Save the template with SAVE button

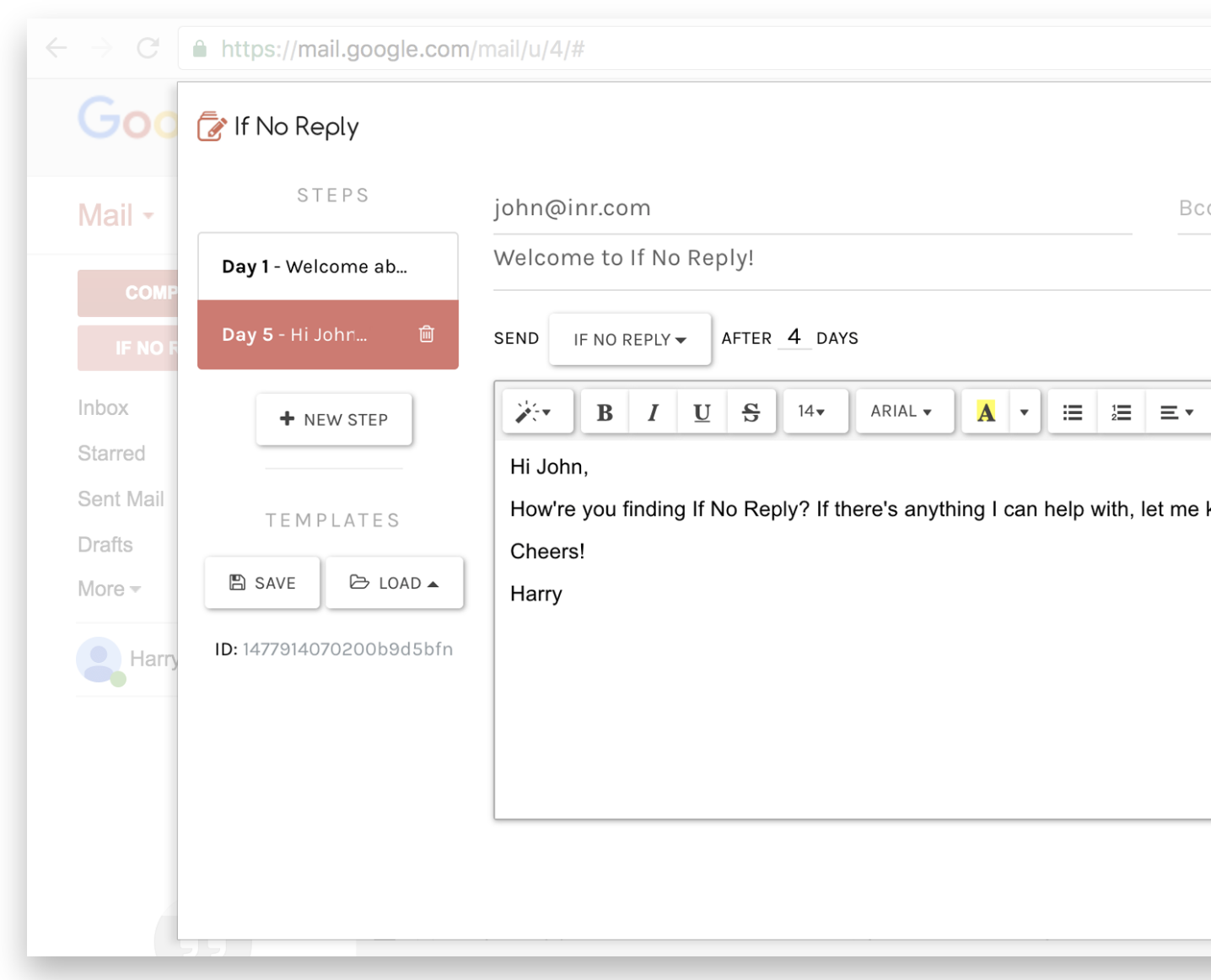pyautogui.click(x=262, y=583)
